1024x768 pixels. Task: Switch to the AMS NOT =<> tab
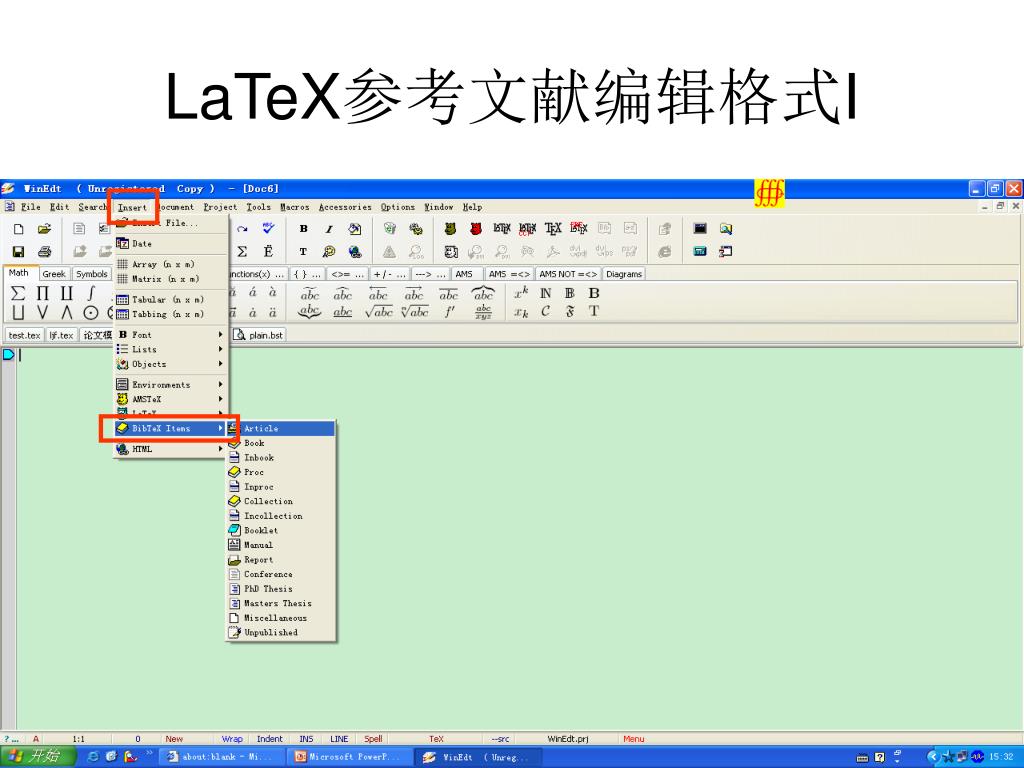(568, 274)
